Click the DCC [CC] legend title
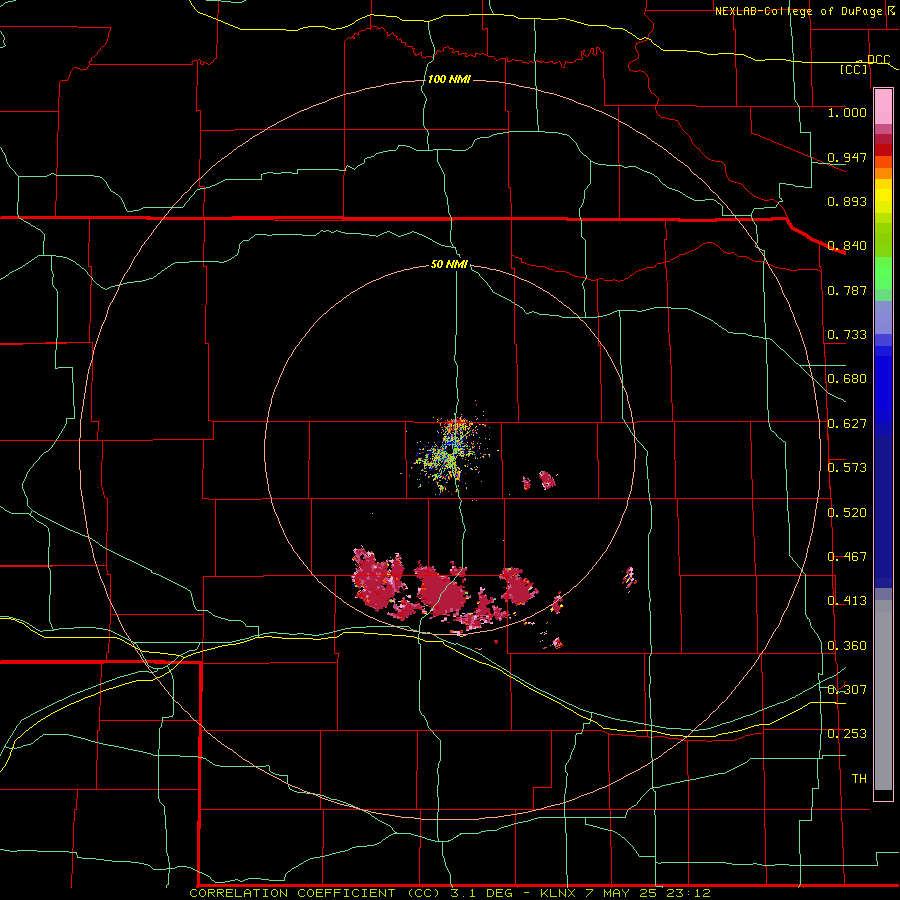The height and width of the screenshot is (900, 900). coord(865,64)
